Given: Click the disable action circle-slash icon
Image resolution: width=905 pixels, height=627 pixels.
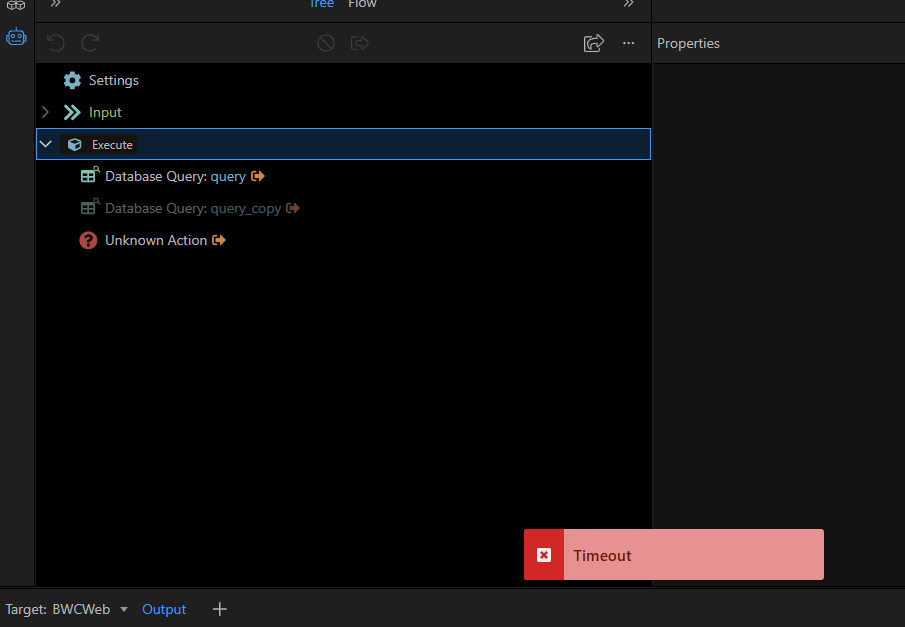Looking at the screenshot, I should [x=326, y=43].
